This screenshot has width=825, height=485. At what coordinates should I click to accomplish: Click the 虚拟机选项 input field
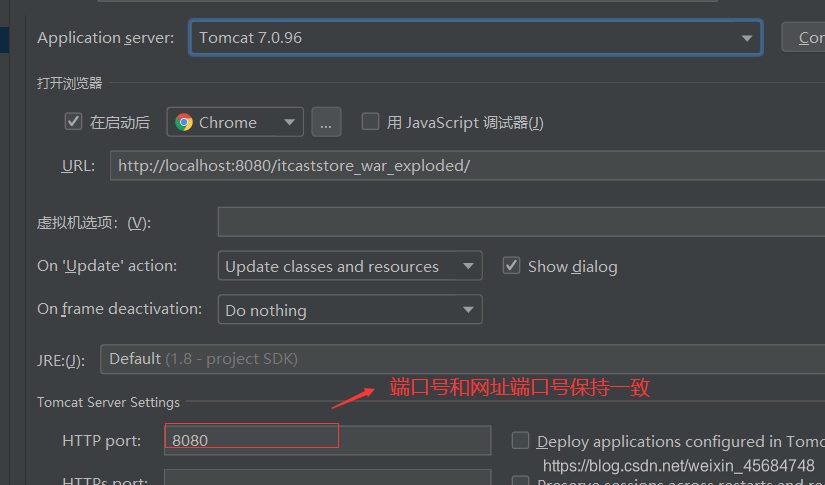(521, 222)
